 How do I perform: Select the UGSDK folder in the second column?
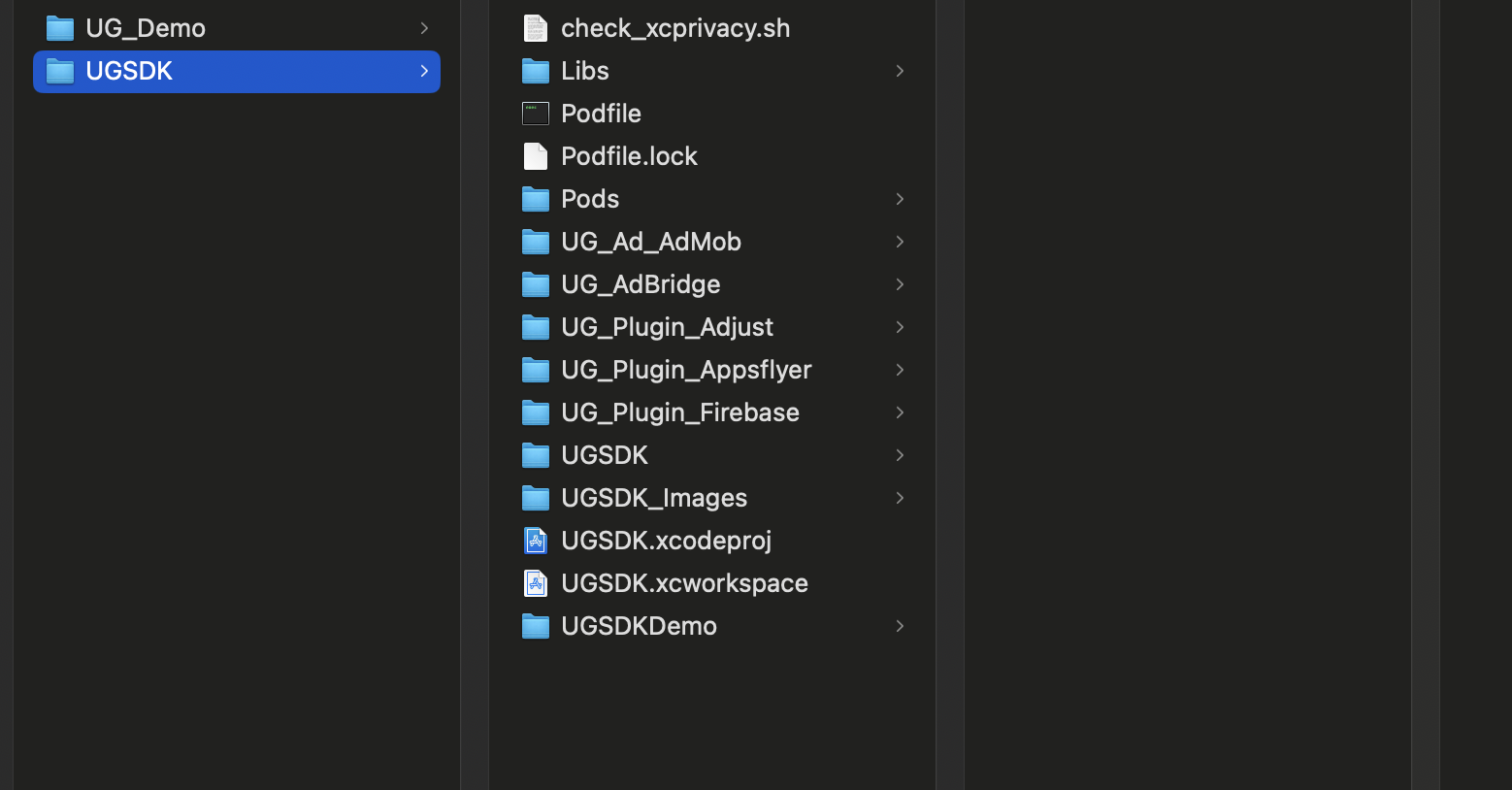click(x=605, y=455)
